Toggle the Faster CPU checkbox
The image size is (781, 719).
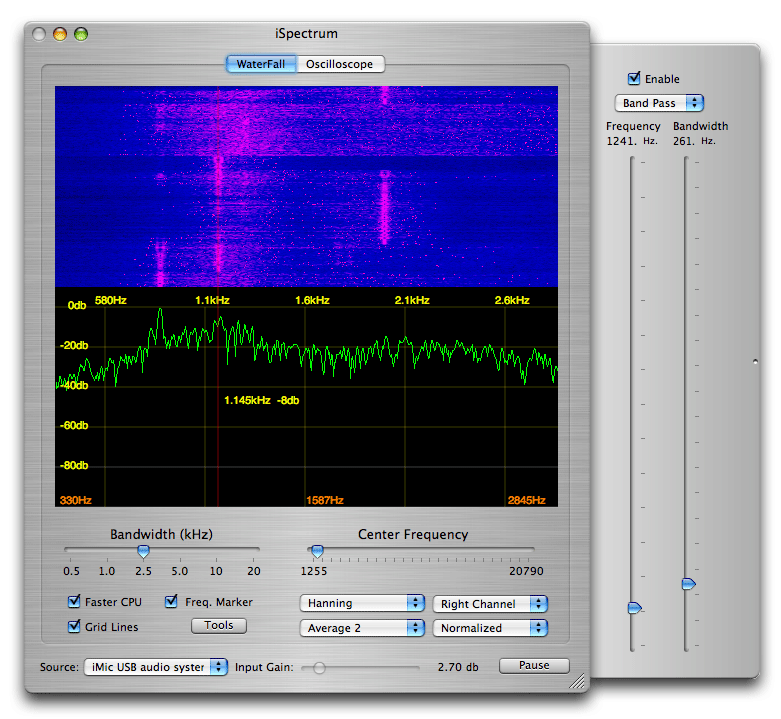point(74,602)
